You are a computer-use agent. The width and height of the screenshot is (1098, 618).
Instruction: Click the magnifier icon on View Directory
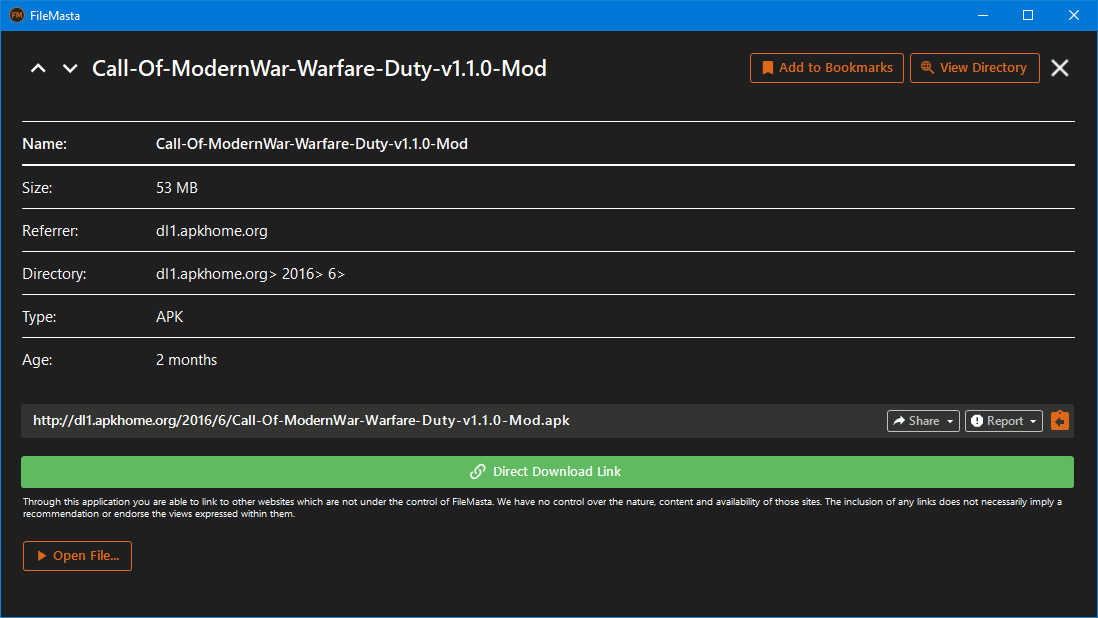point(925,67)
